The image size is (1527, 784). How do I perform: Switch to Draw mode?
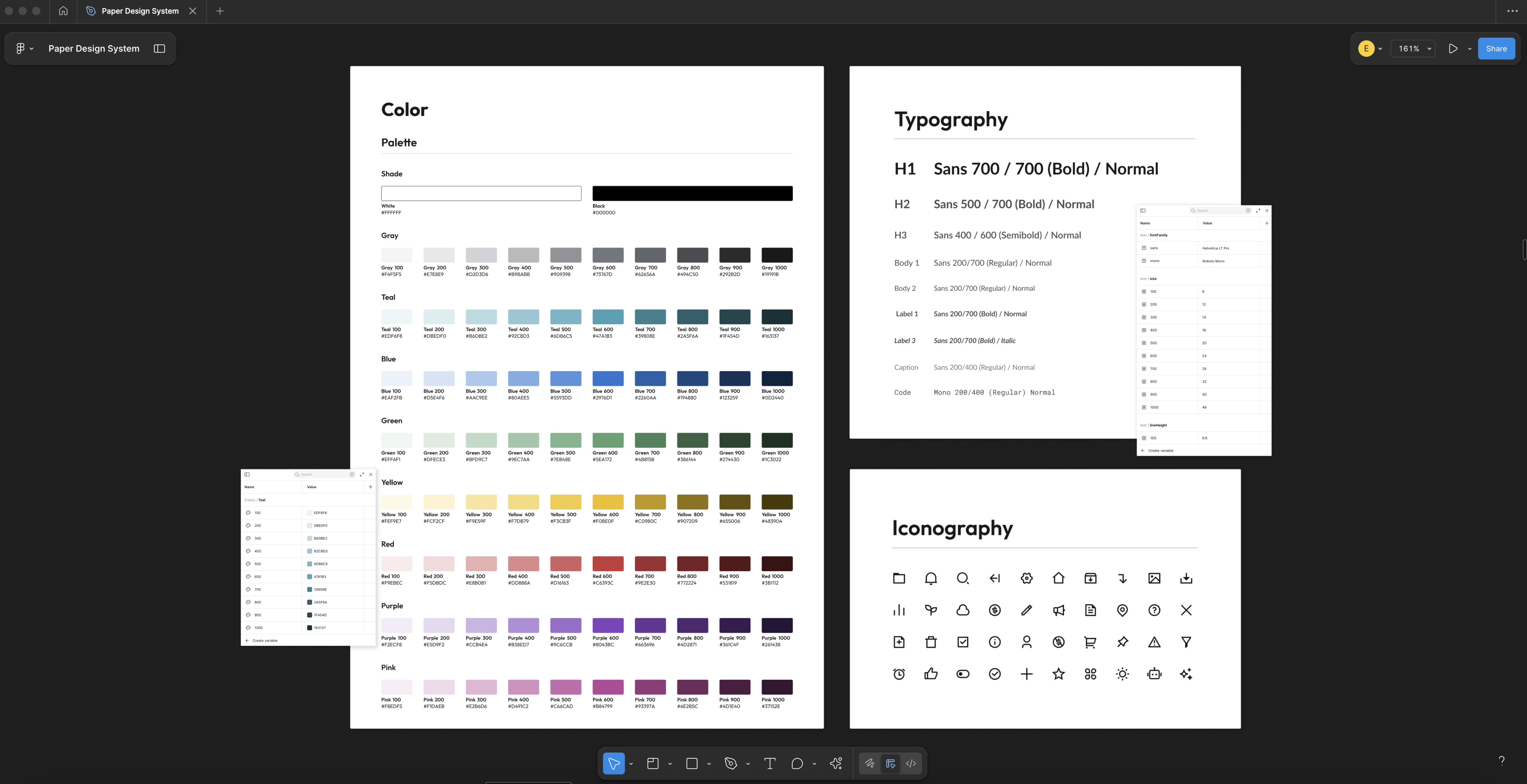coord(870,763)
